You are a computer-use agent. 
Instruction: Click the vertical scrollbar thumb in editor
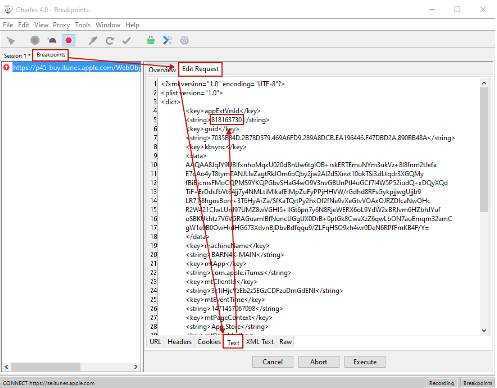pyautogui.click(x=484, y=149)
